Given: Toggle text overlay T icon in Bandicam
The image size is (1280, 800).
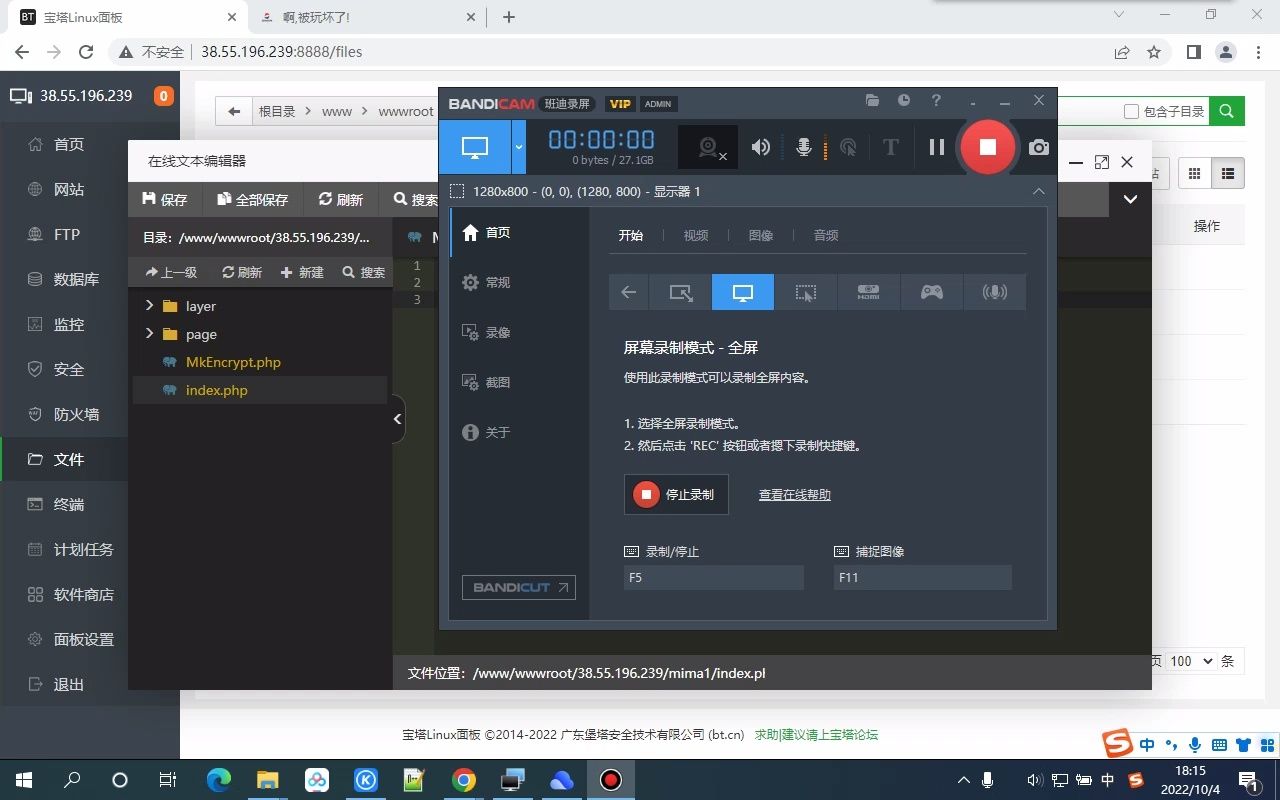Looking at the screenshot, I should tap(890, 147).
